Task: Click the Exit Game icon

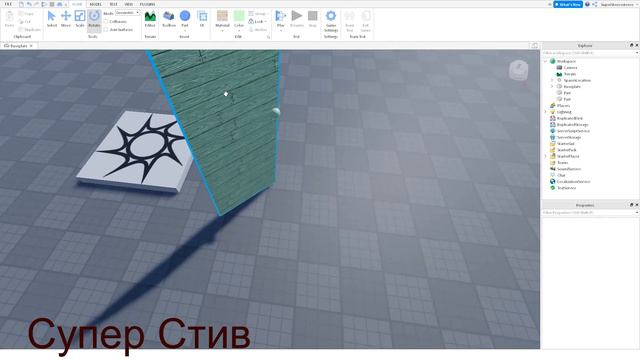Action: (365, 21)
